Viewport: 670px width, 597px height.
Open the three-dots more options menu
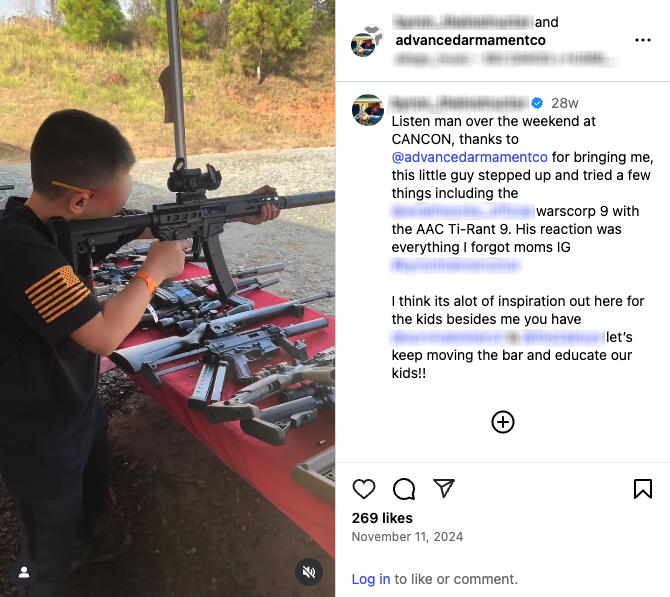pos(643,40)
